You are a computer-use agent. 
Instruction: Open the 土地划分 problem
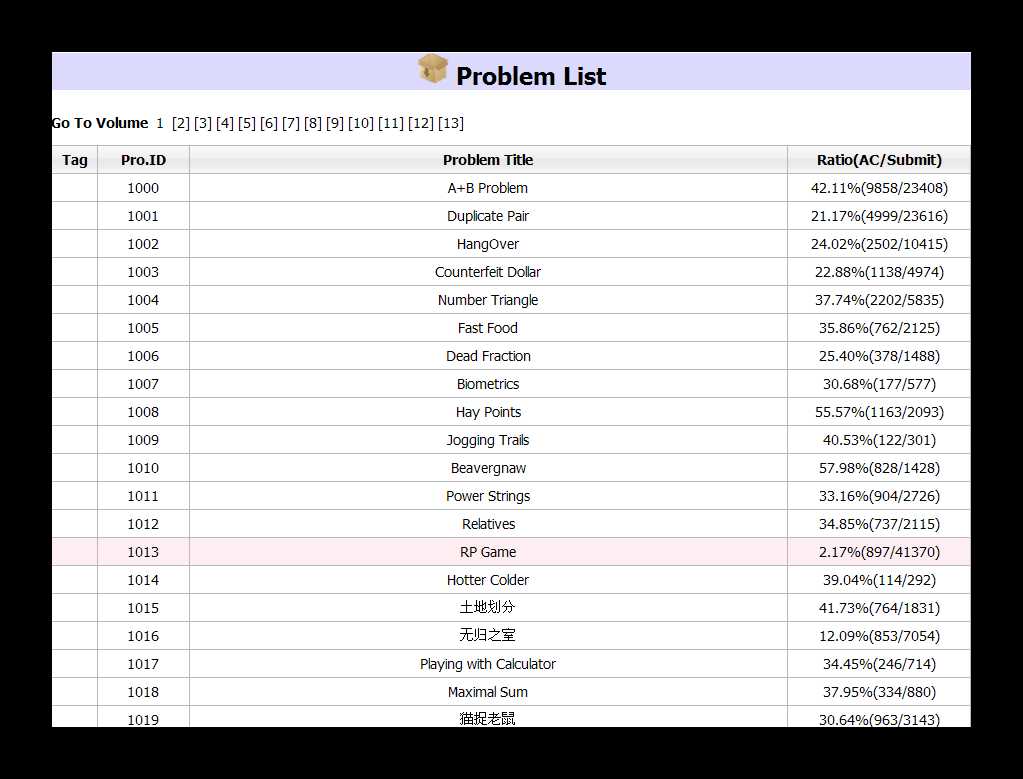pos(487,608)
